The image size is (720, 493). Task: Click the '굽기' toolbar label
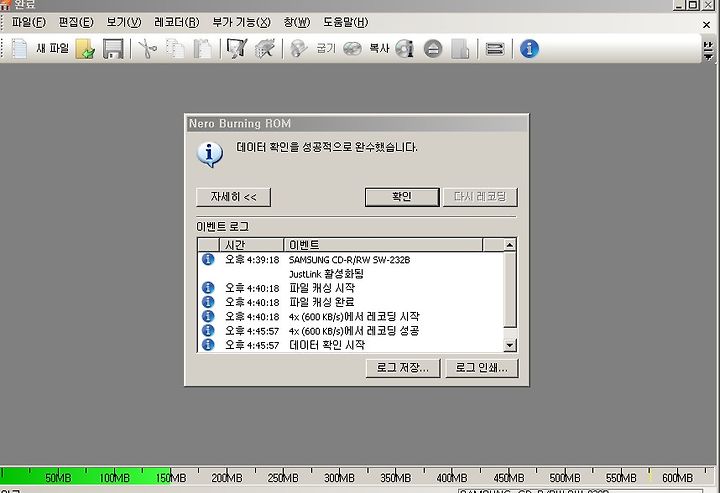click(326, 49)
